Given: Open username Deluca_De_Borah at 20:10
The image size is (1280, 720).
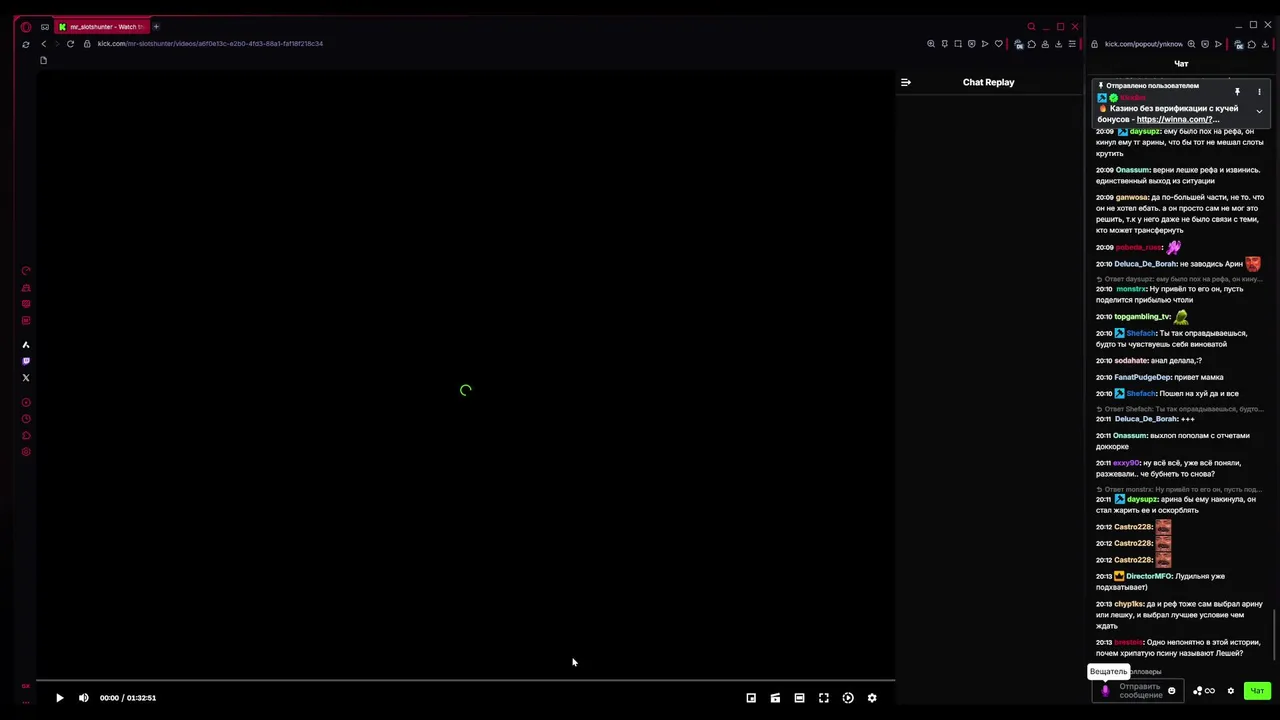Looking at the screenshot, I should 1146,264.
